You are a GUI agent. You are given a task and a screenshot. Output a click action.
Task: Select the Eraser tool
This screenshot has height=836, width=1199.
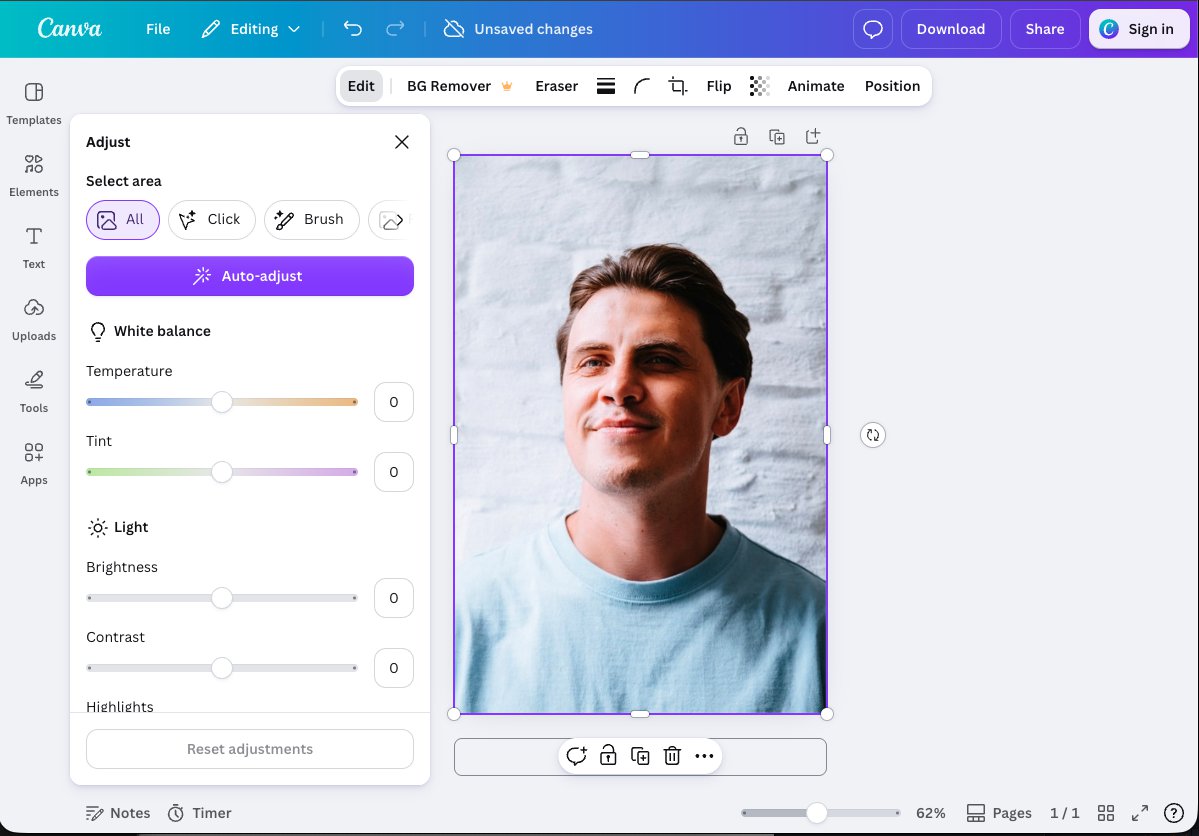pos(557,86)
